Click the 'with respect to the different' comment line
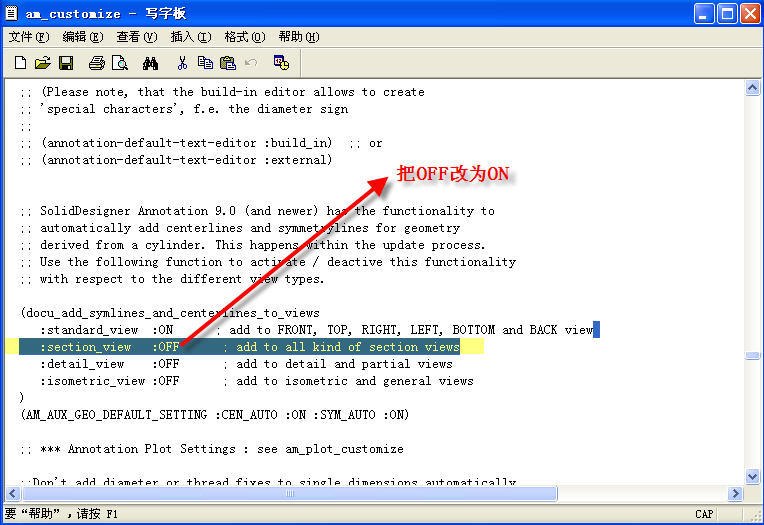 pos(172,279)
